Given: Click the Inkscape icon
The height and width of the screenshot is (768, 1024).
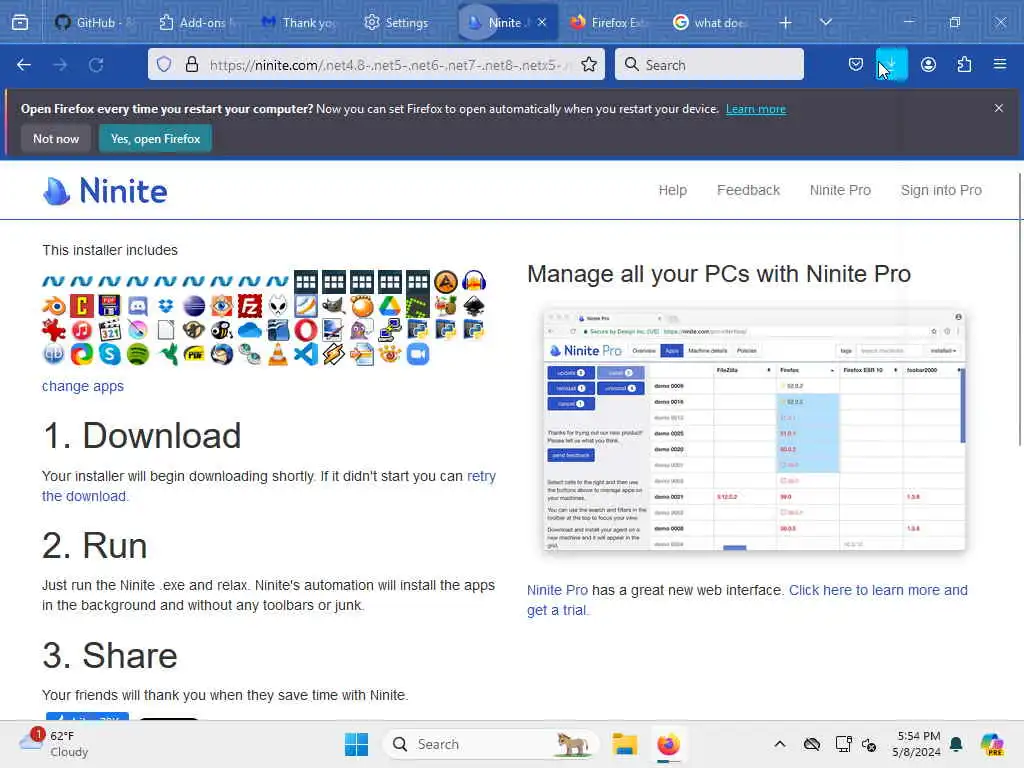Looking at the screenshot, I should coord(474,306).
